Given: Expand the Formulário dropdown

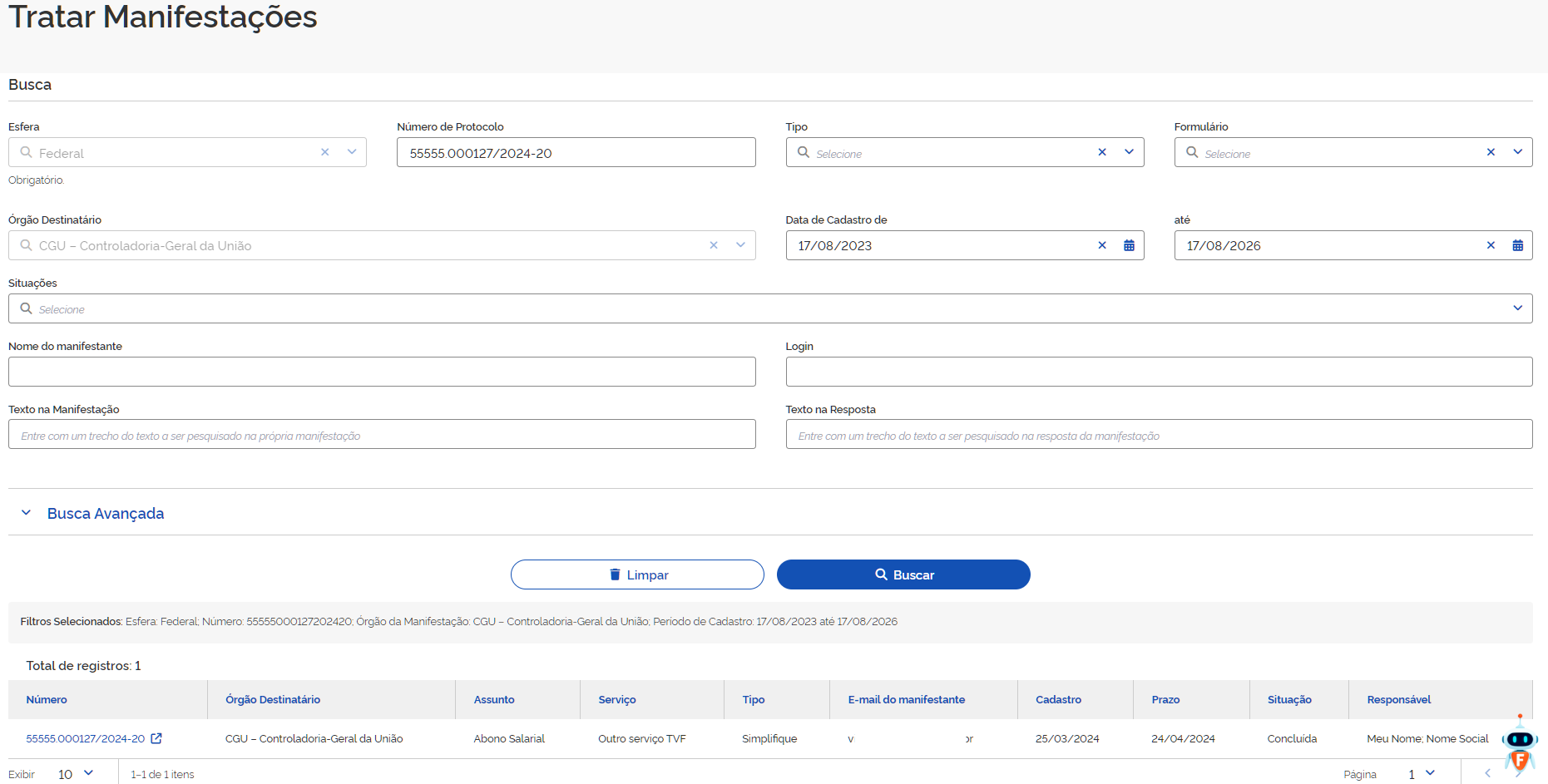Looking at the screenshot, I should coord(1517,152).
